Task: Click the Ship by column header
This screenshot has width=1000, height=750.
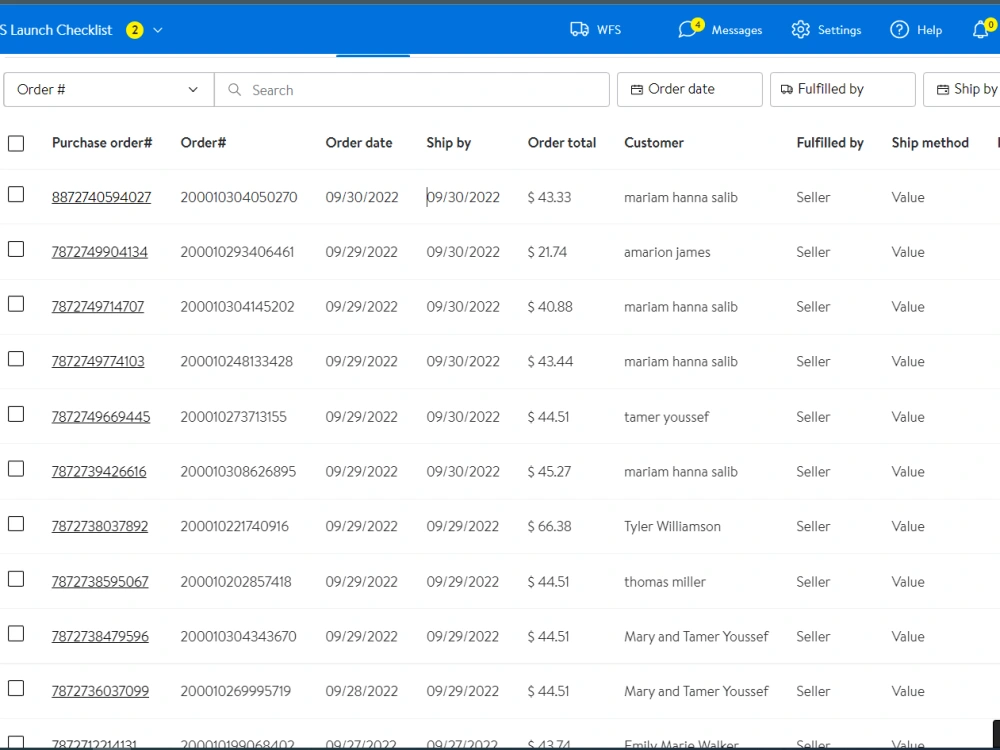Action: click(449, 143)
